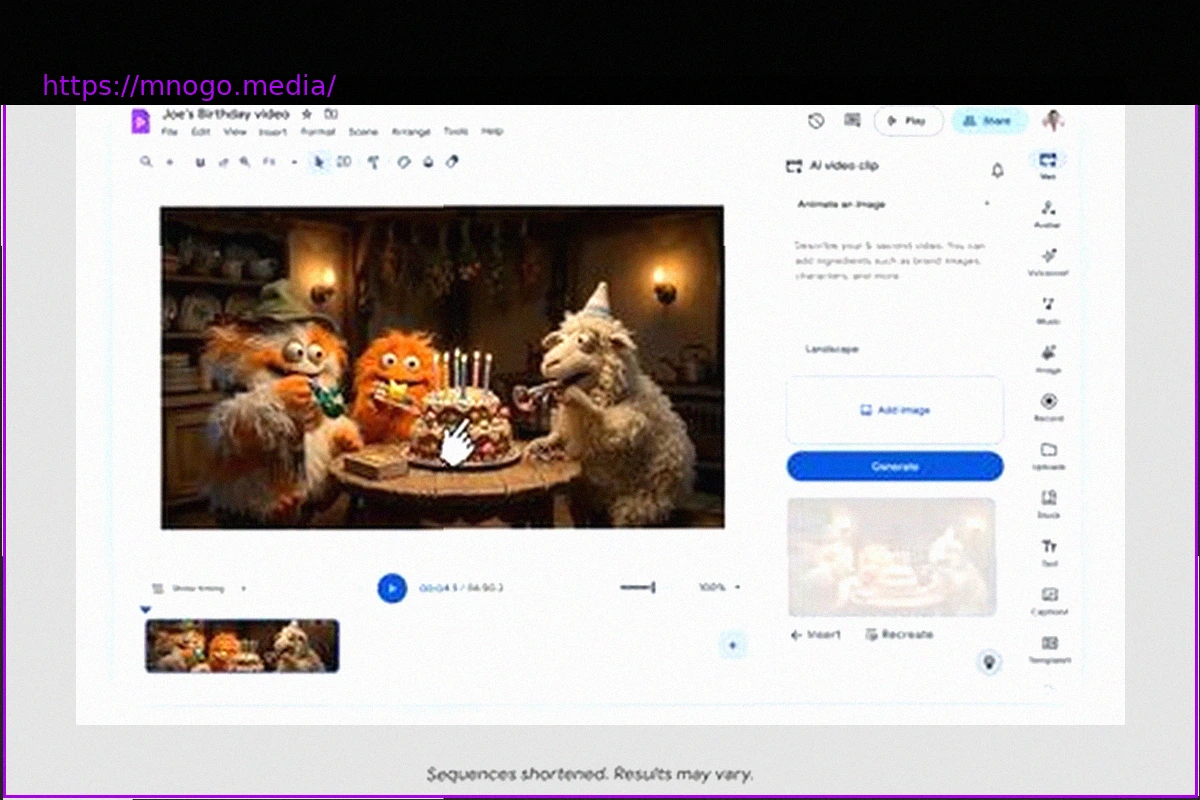Click the blue Generate button
Viewport: 1200px width, 800px height.
[895, 466]
